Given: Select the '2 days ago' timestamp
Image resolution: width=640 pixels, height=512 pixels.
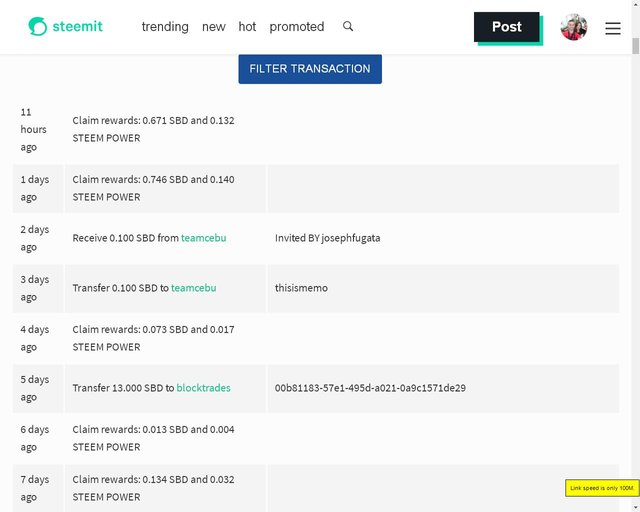Looking at the screenshot, I should click(35, 238).
